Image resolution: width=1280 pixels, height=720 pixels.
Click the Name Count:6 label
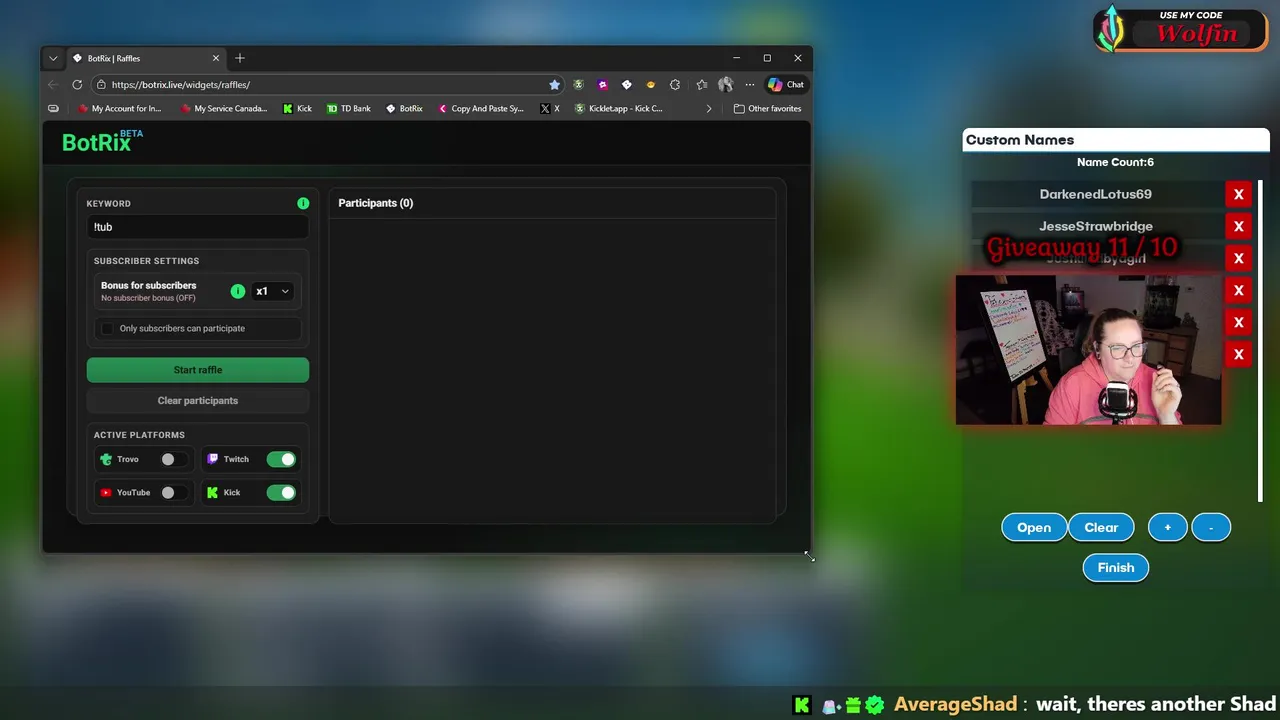pyautogui.click(x=1115, y=162)
